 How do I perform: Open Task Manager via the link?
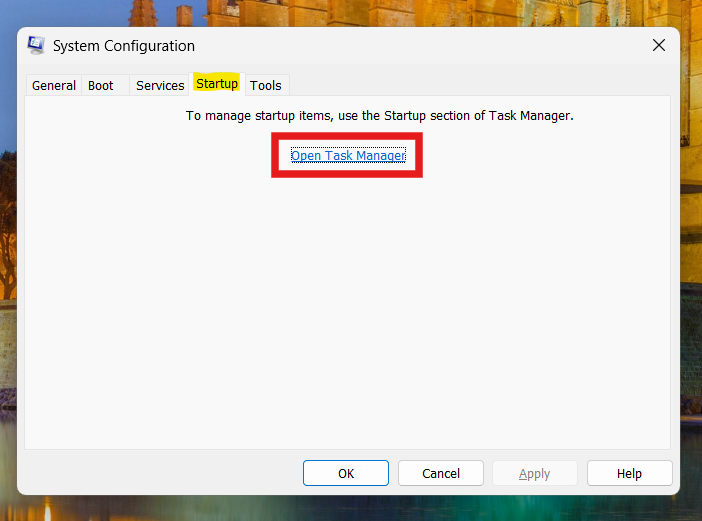click(348, 155)
